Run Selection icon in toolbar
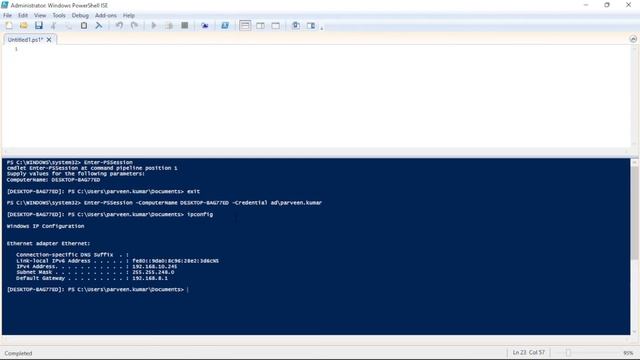640x360 pixels. point(169,25)
